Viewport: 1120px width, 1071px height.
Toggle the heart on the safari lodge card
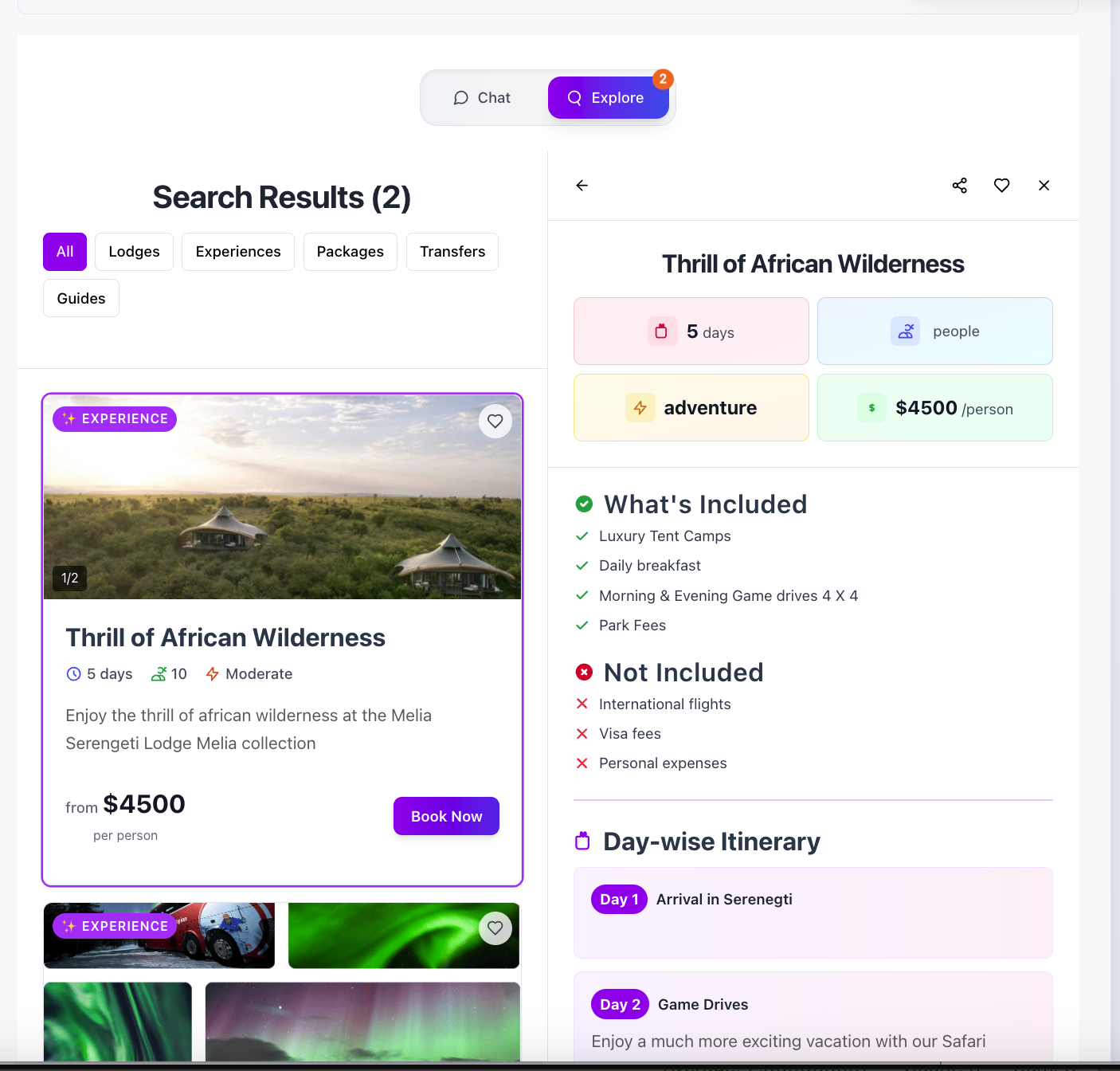495,421
